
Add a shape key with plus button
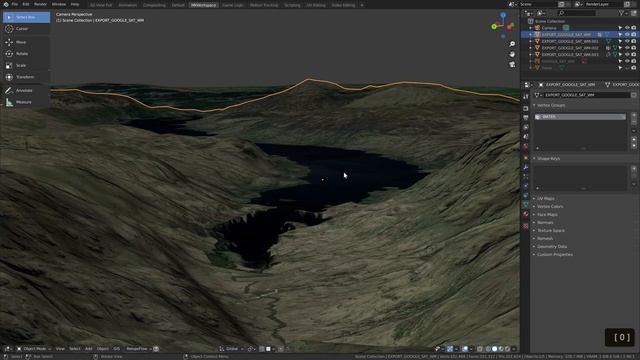point(634,169)
